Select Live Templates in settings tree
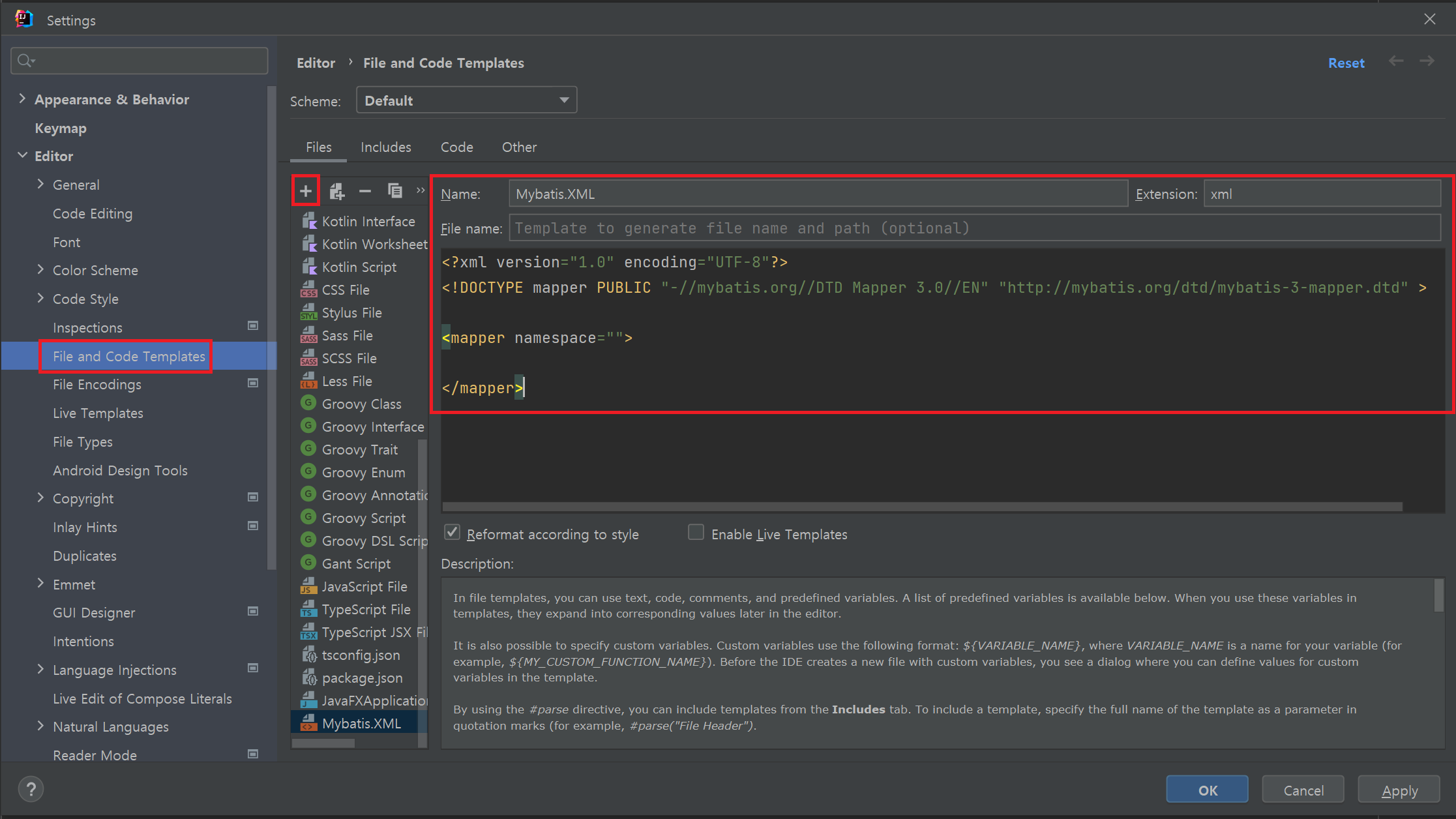Screen dimensions: 1456x819 (98, 413)
